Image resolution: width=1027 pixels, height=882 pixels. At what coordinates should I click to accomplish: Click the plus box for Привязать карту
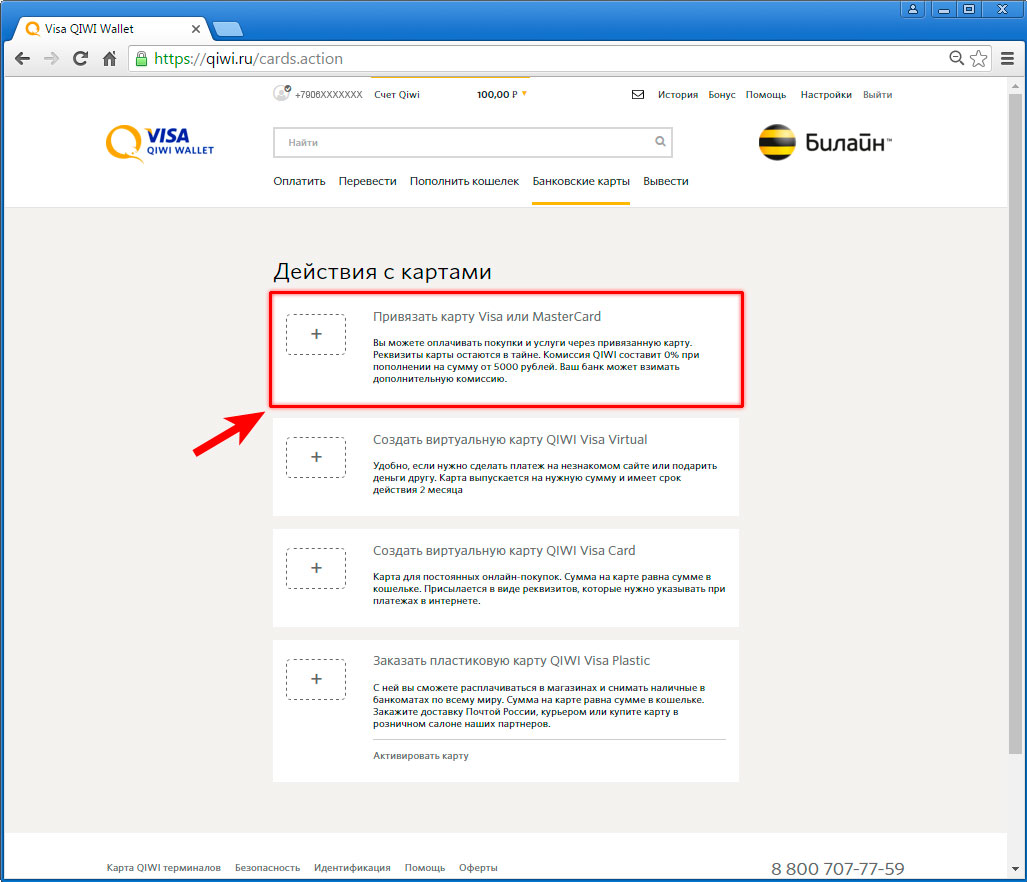point(316,335)
